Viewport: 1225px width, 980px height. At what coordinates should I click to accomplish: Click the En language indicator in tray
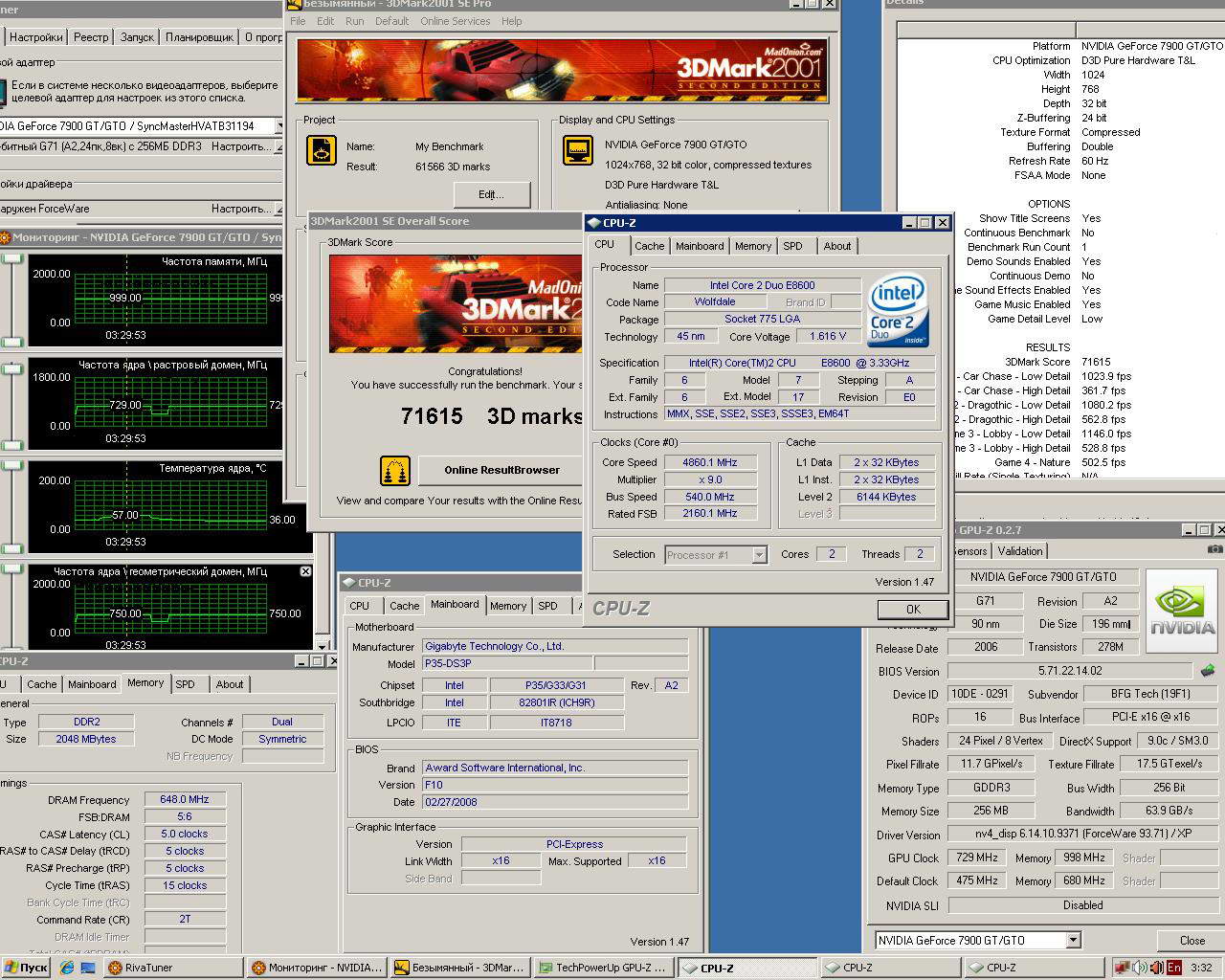(1173, 968)
